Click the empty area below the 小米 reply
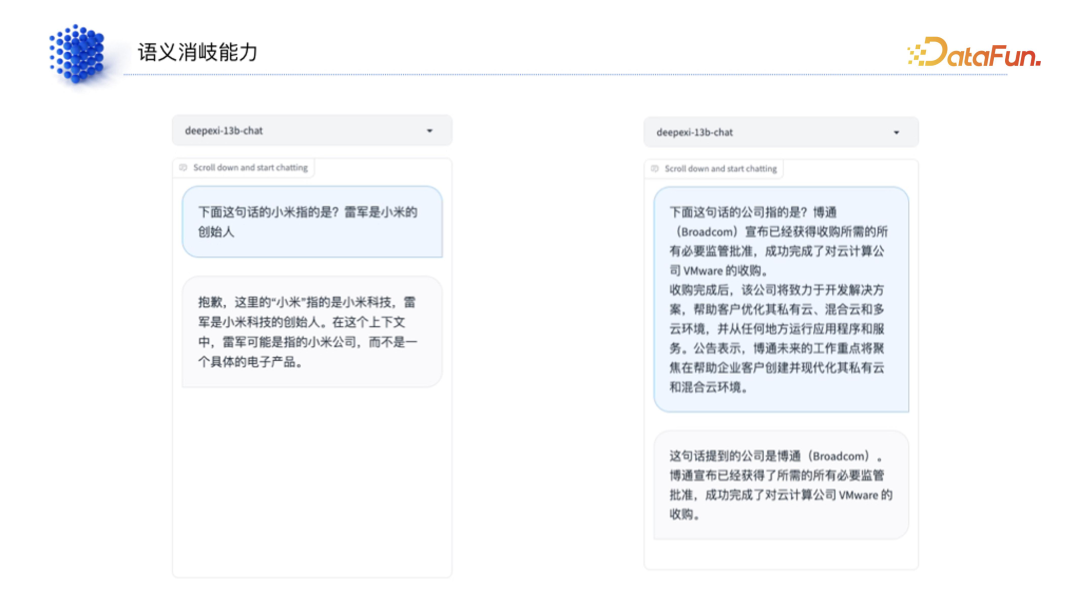 point(311,480)
